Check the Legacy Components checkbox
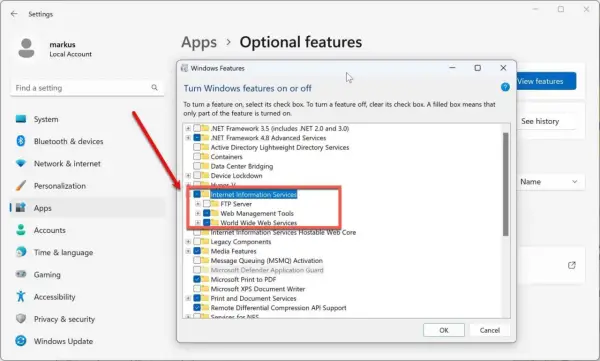 pyautogui.click(x=197, y=242)
